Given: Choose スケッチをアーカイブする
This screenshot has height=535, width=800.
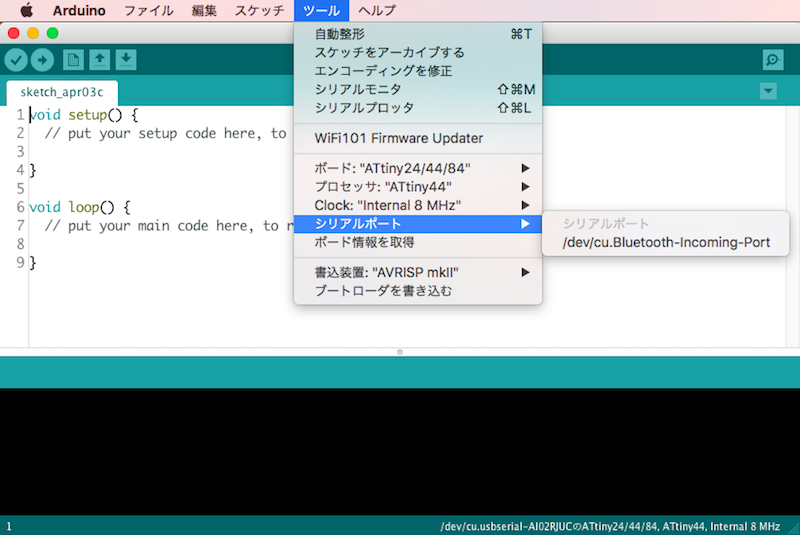Looking at the screenshot, I should (418, 53).
